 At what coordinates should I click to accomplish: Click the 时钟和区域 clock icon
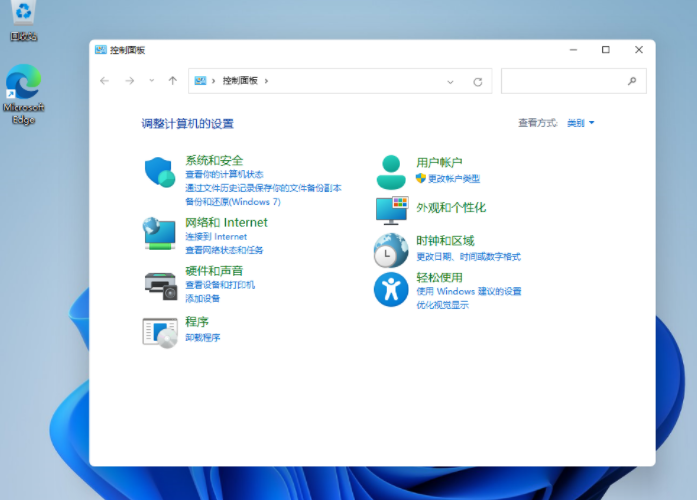pyautogui.click(x=391, y=249)
